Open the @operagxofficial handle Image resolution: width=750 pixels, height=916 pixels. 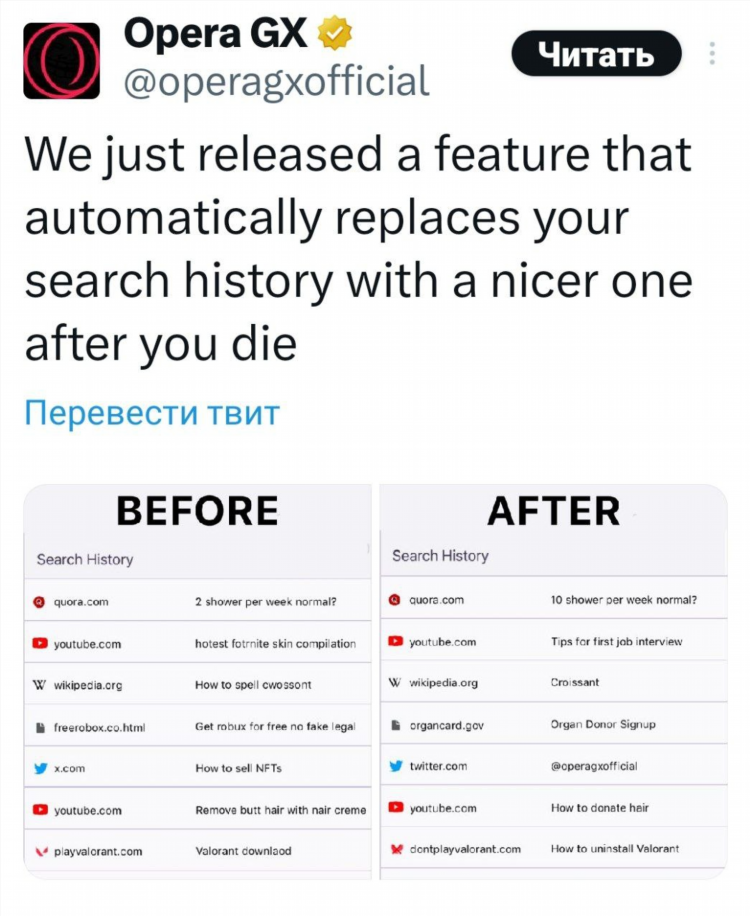tap(277, 81)
